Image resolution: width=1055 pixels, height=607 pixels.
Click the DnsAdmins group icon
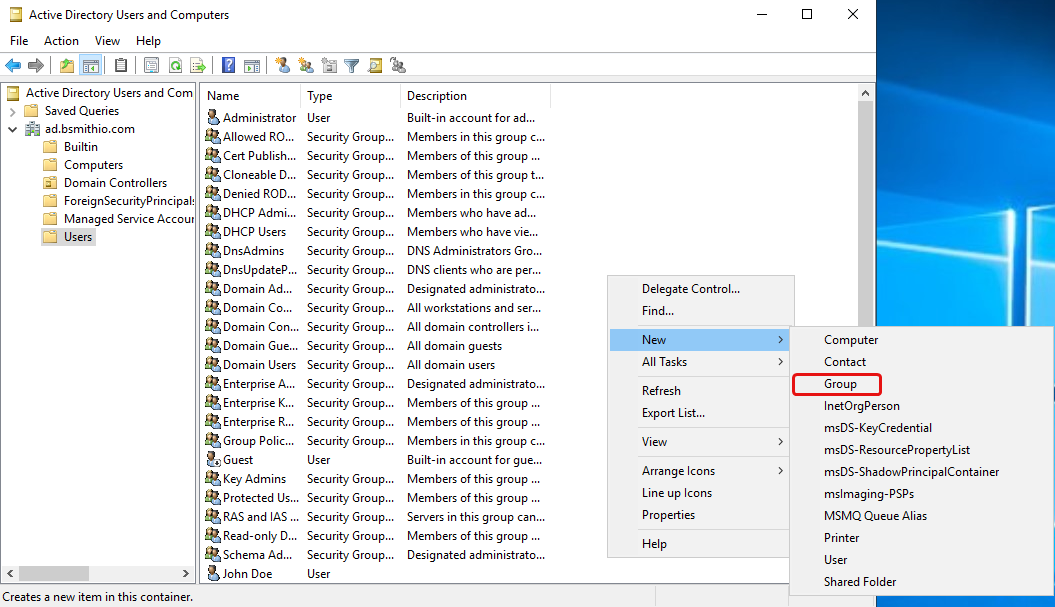(x=213, y=250)
